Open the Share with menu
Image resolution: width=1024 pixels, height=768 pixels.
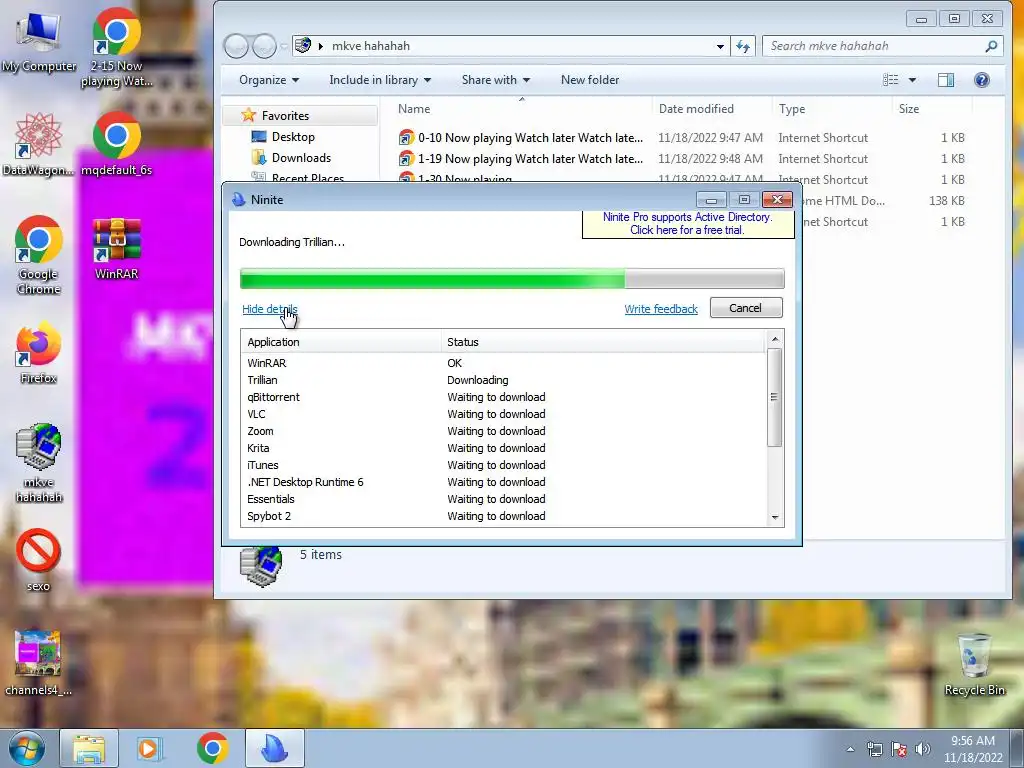tap(496, 80)
